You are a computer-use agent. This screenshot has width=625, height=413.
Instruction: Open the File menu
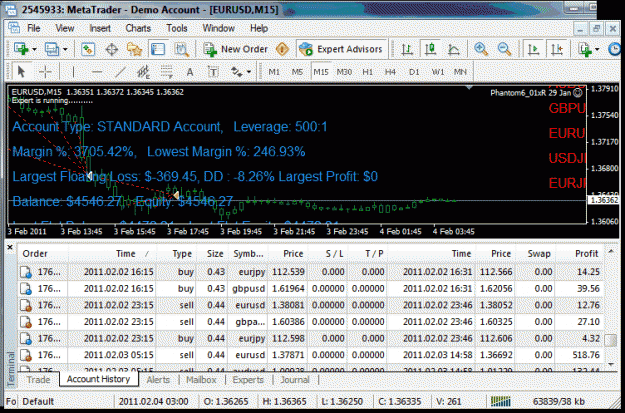point(33,28)
